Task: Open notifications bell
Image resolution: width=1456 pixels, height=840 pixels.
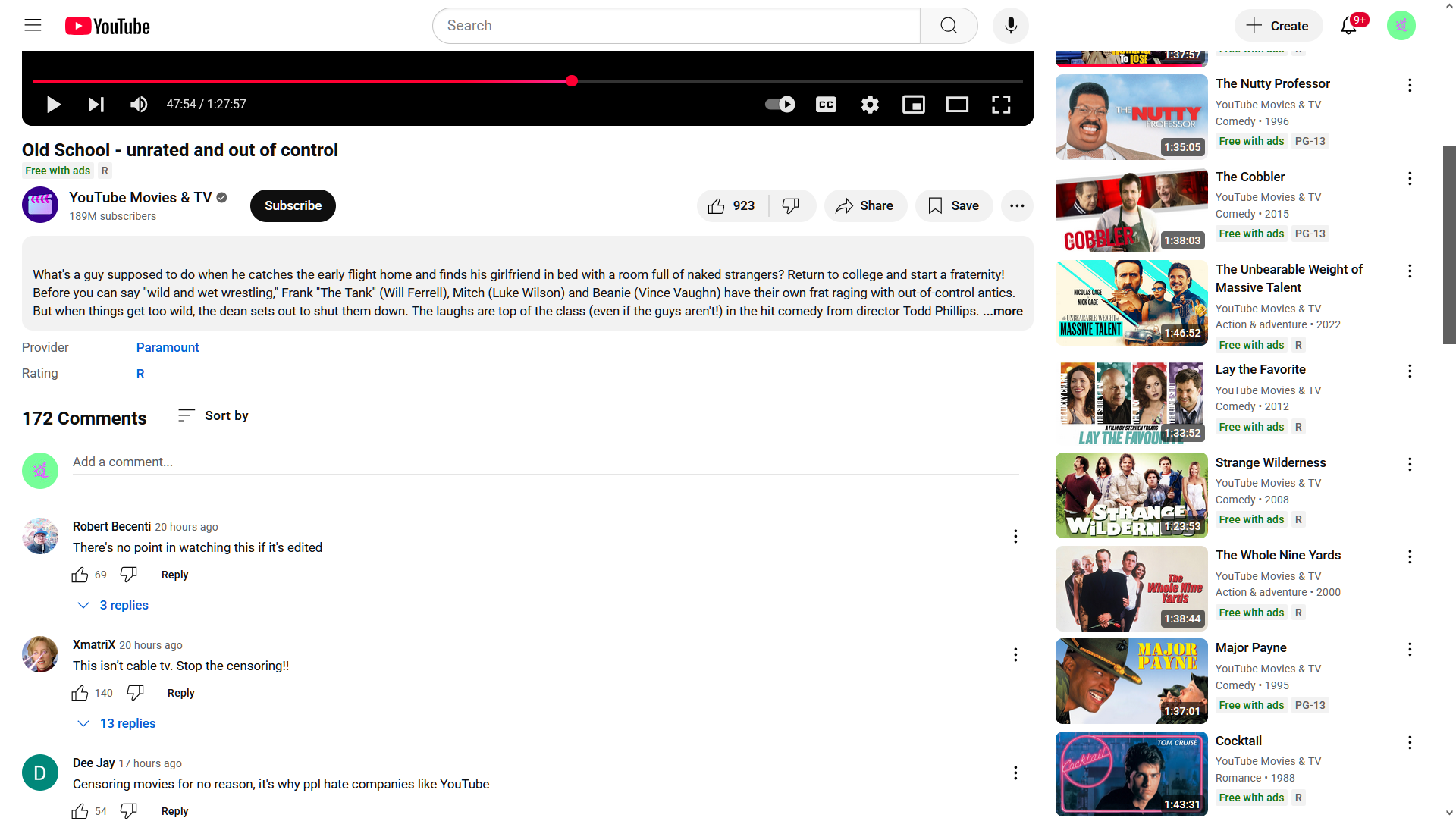Action: tap(1348, 26)
